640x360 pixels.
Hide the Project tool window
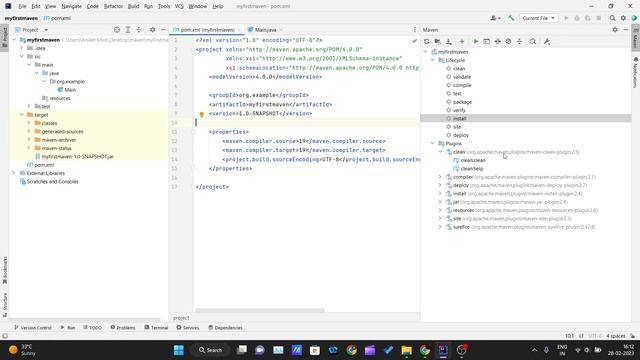click(x=163, y=30)
